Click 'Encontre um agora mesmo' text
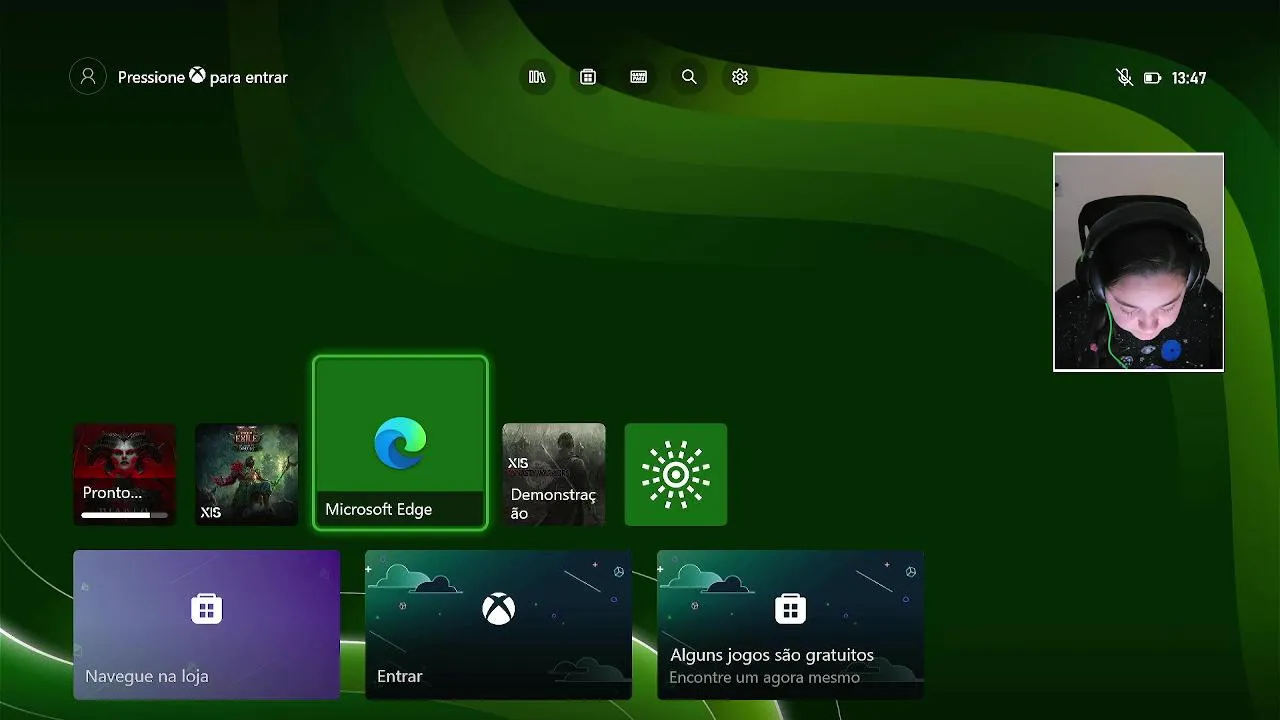Screen dimensions: 1280x720 coord(765,678)
